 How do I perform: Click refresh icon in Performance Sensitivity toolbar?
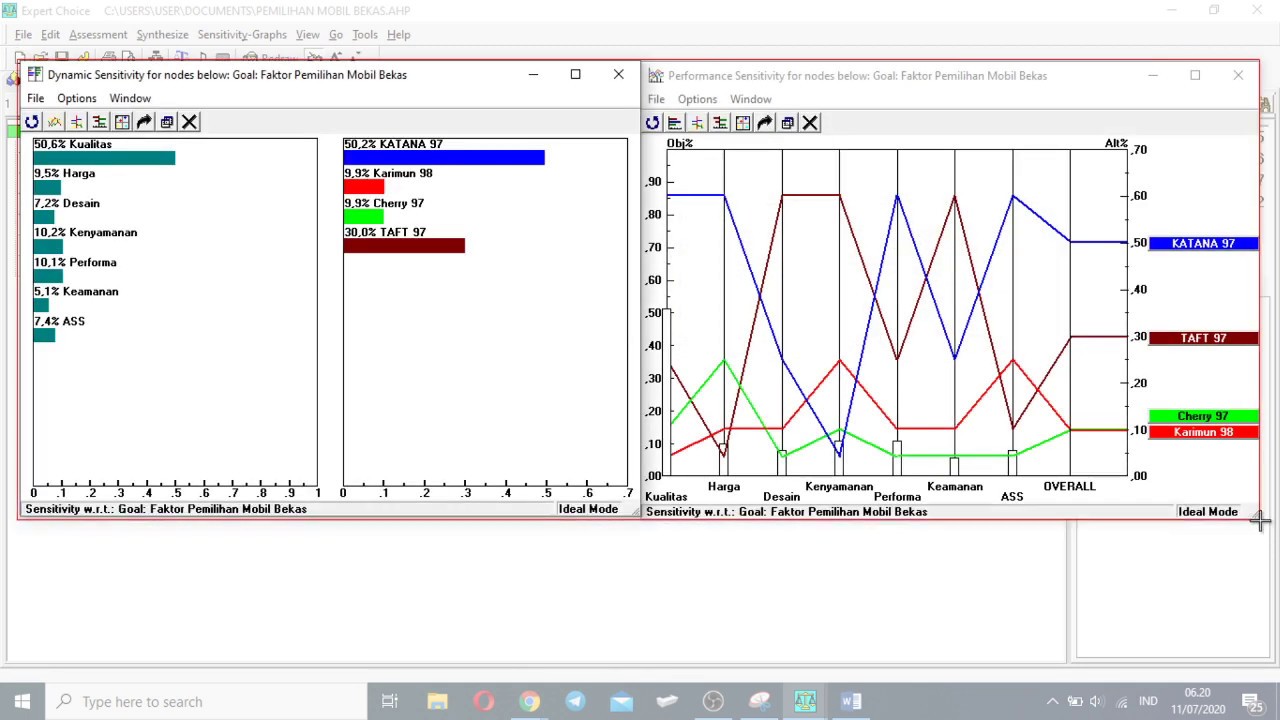point(652,123)
